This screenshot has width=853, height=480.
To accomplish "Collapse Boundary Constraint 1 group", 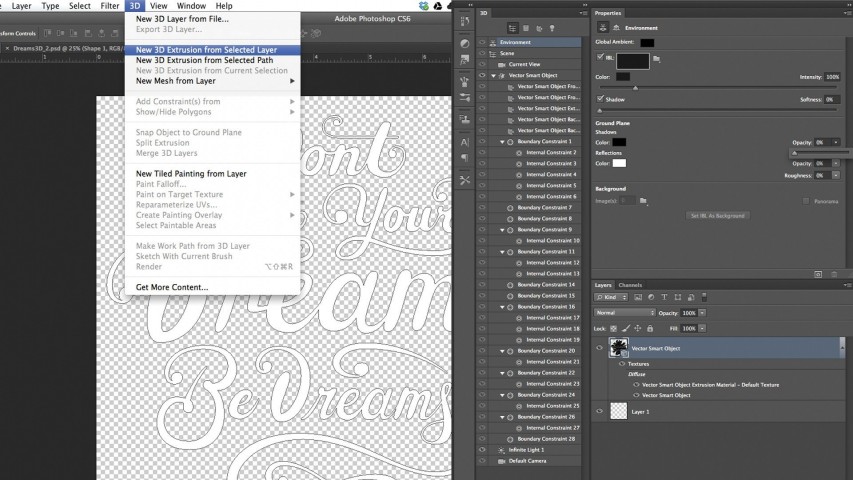I will click(x=502, y=141).
